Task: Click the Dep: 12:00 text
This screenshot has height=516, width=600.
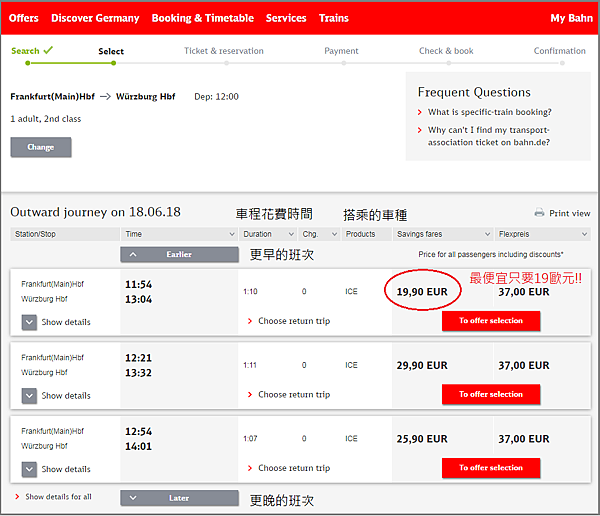Action: coord(216,96)
